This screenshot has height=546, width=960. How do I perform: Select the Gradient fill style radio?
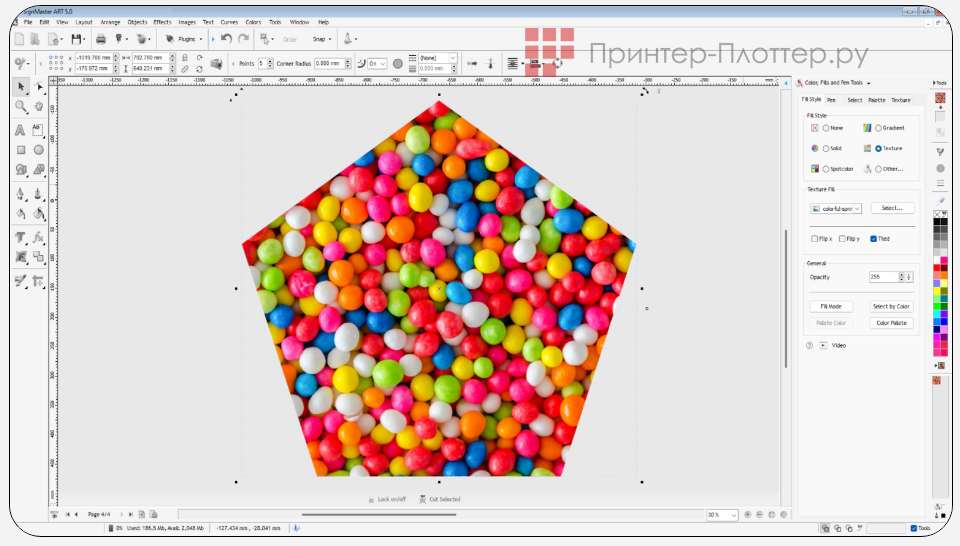coord(878,128)
